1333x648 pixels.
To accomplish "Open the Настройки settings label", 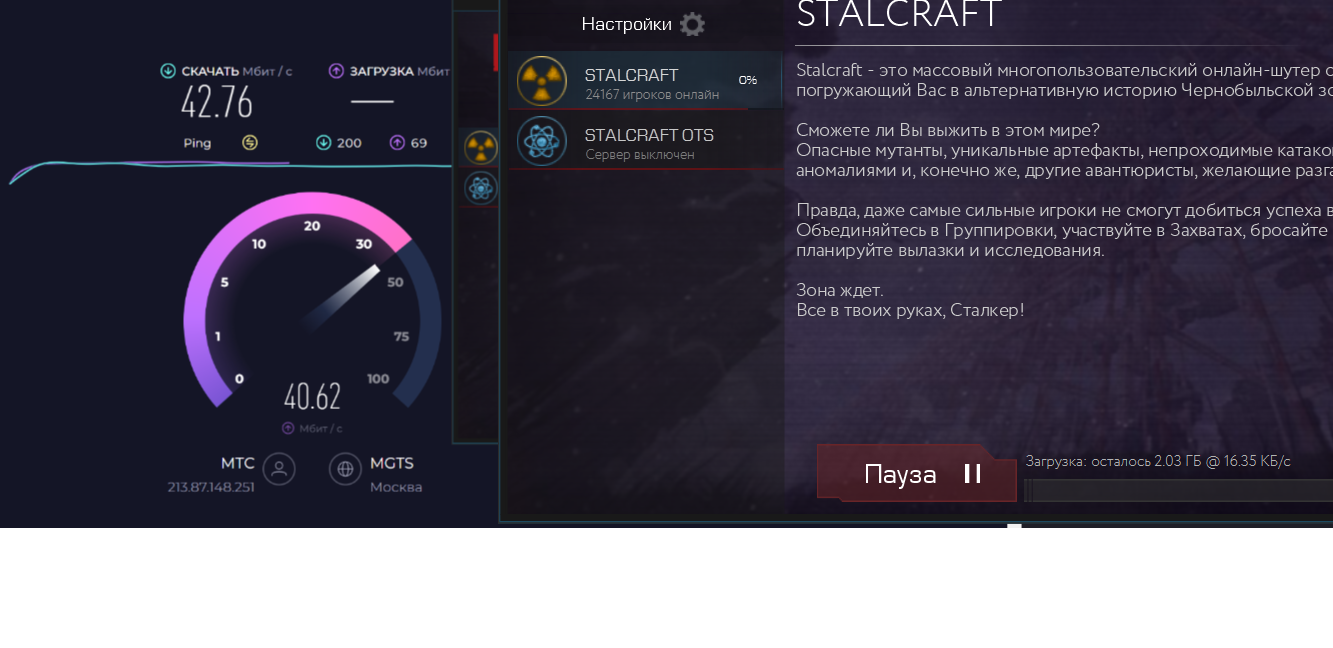I will tap(627, 24).
